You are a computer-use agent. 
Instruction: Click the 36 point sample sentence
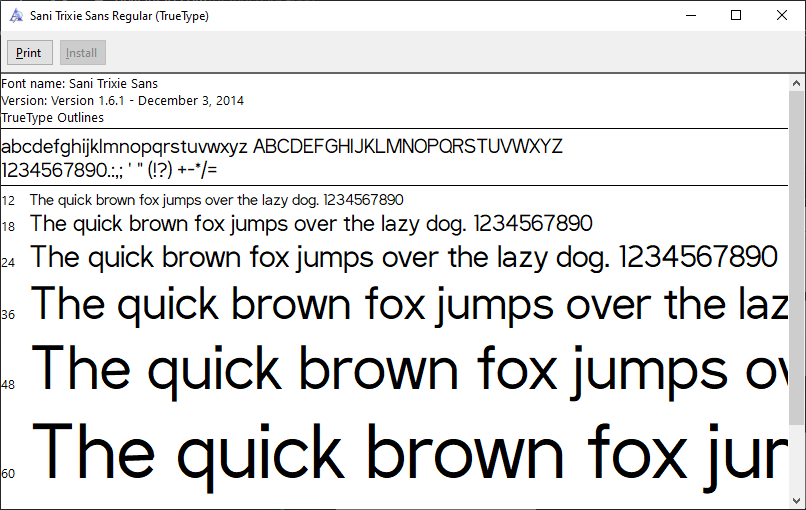(x=409, y=305)
